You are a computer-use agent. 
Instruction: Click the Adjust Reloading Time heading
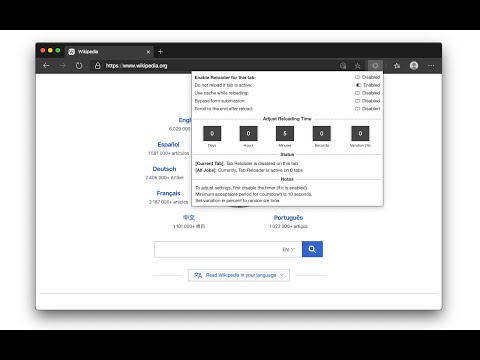pos(287,119)
